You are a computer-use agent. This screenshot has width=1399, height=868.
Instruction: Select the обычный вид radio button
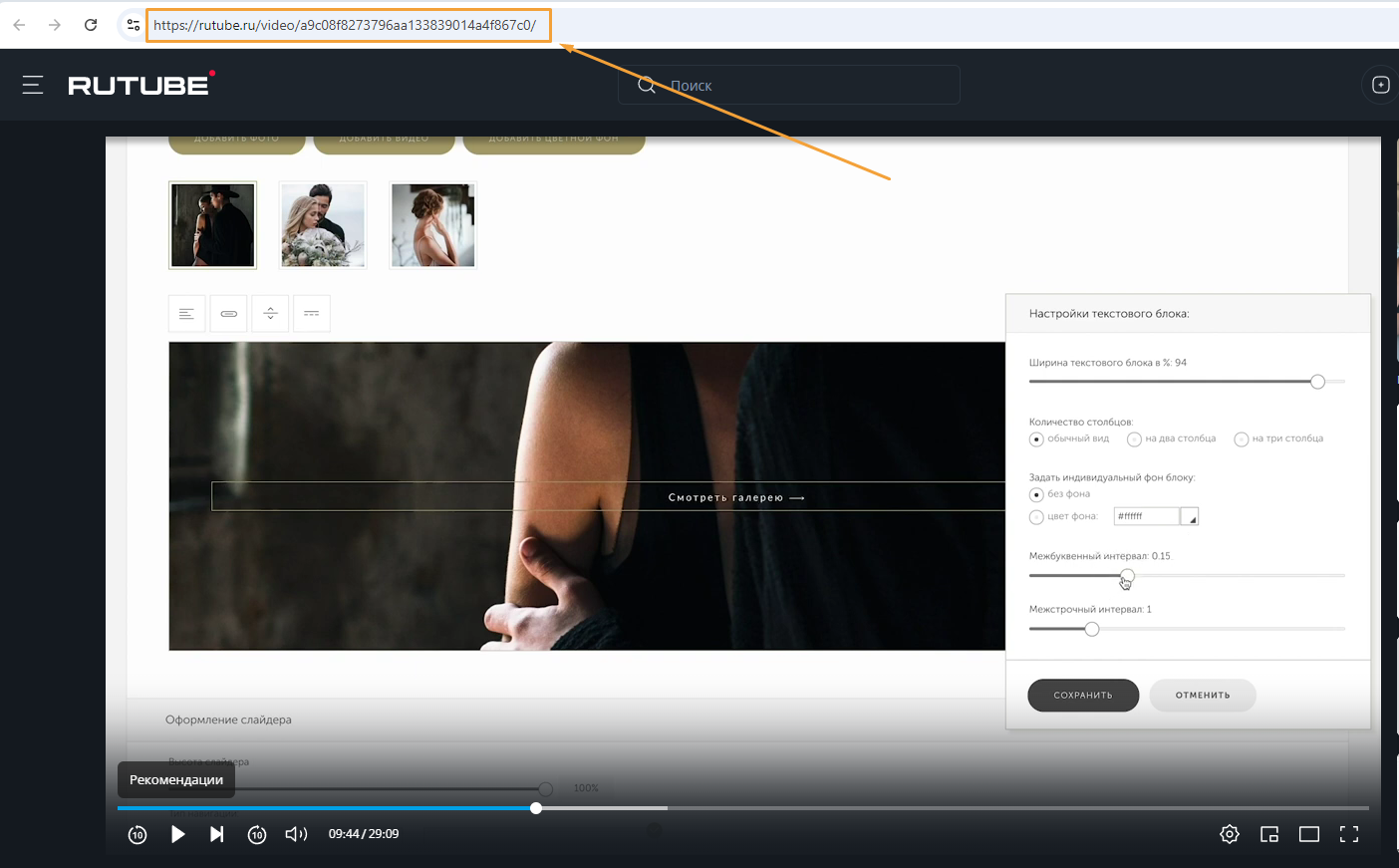[x=1036, y=439]
